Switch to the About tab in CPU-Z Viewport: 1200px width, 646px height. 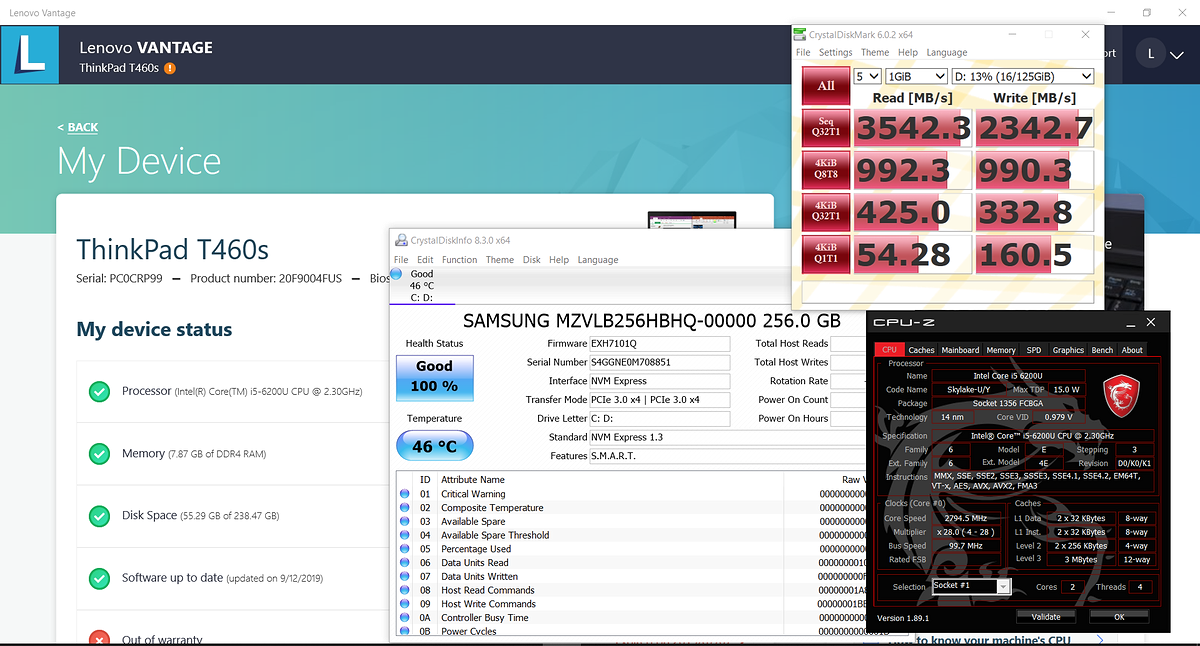coord(1132,350)
